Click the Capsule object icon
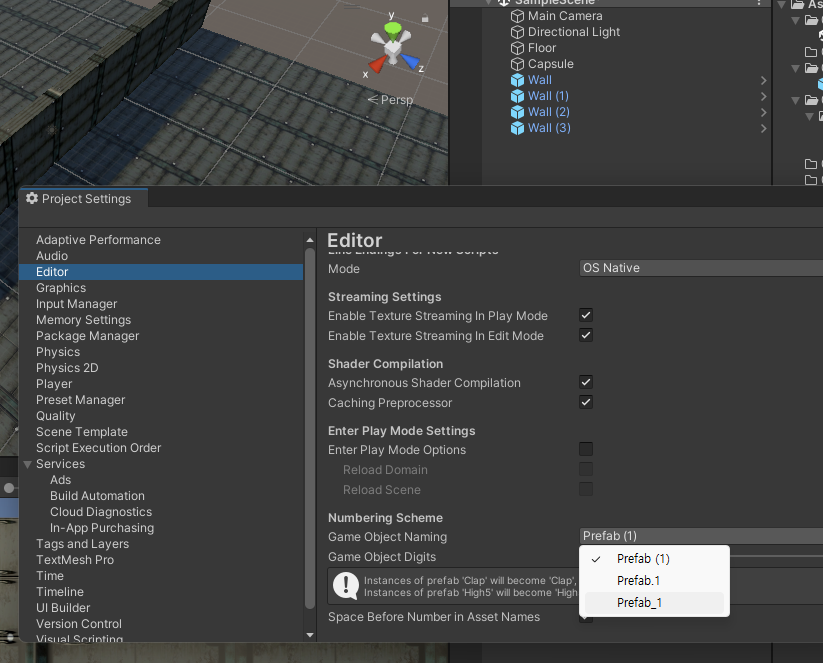The width and height of the screenshot is (823, 663). point(517,64)
